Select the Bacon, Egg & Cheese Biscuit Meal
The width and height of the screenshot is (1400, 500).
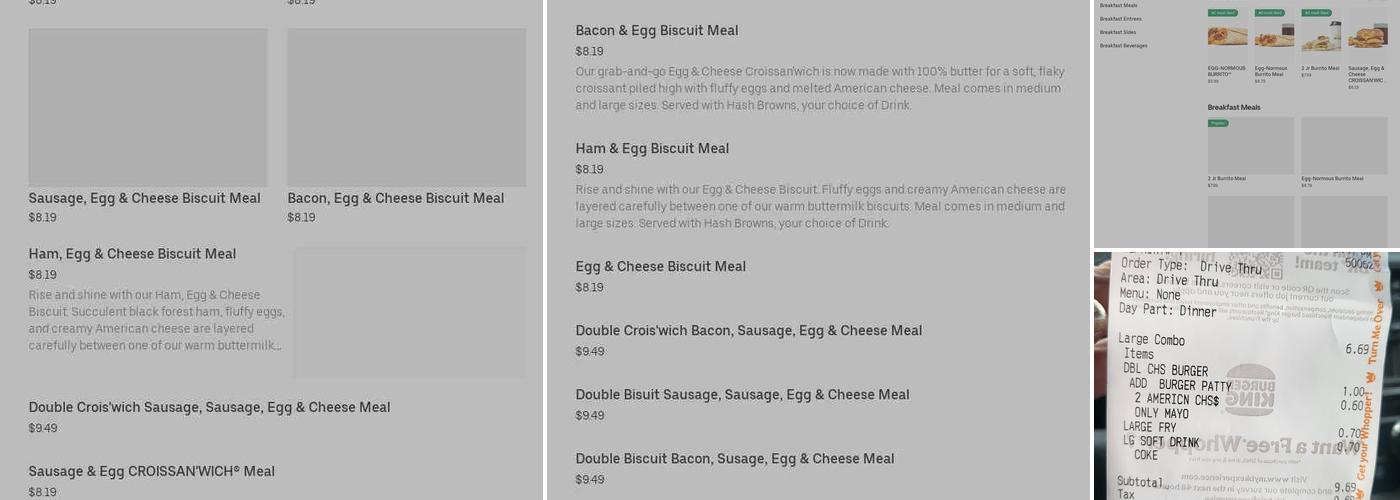coord(395,198)
